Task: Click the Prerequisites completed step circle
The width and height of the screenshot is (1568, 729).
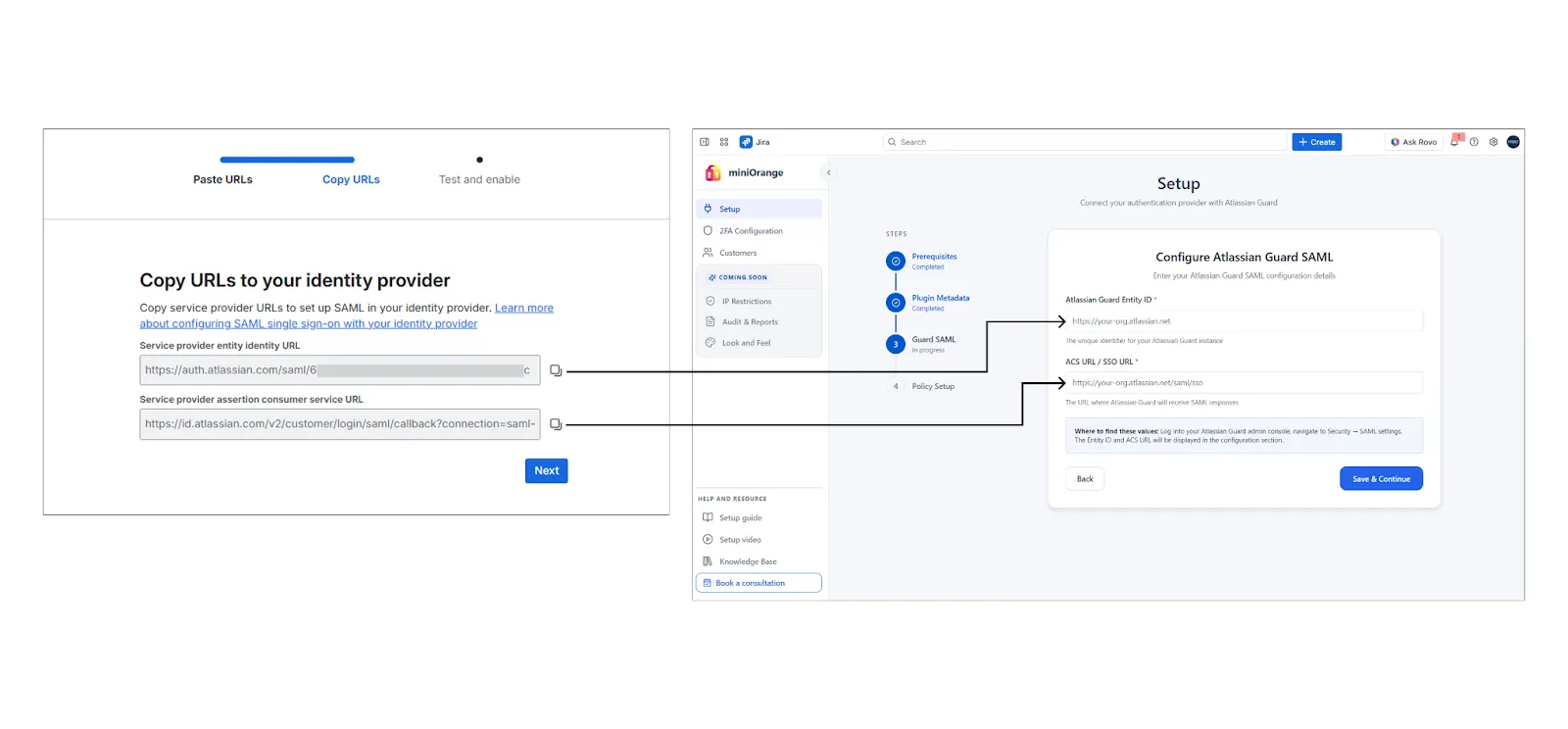Action: 896,262
